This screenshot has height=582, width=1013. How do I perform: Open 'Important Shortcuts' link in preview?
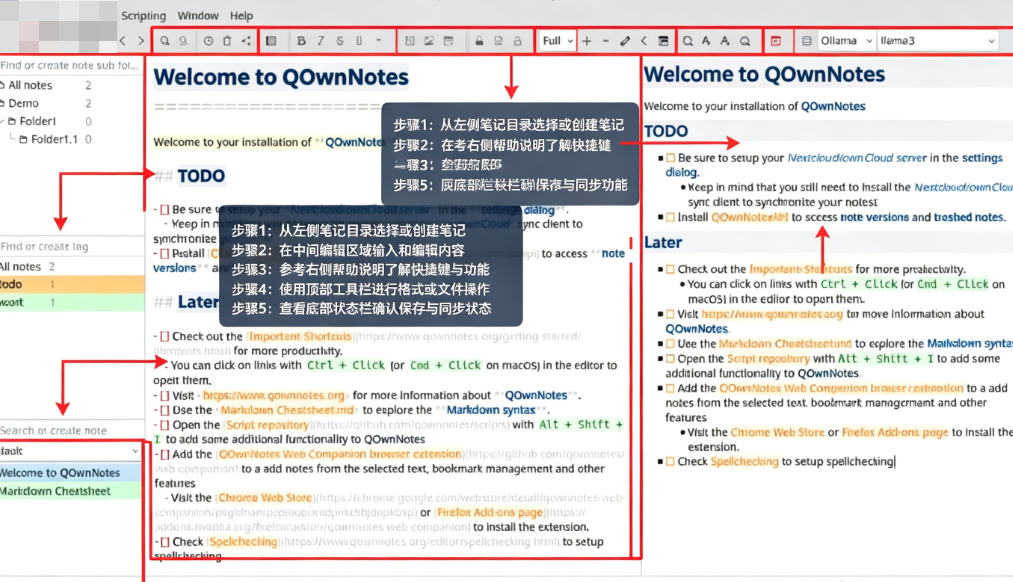pyautogui.click(x=800, y=269)
